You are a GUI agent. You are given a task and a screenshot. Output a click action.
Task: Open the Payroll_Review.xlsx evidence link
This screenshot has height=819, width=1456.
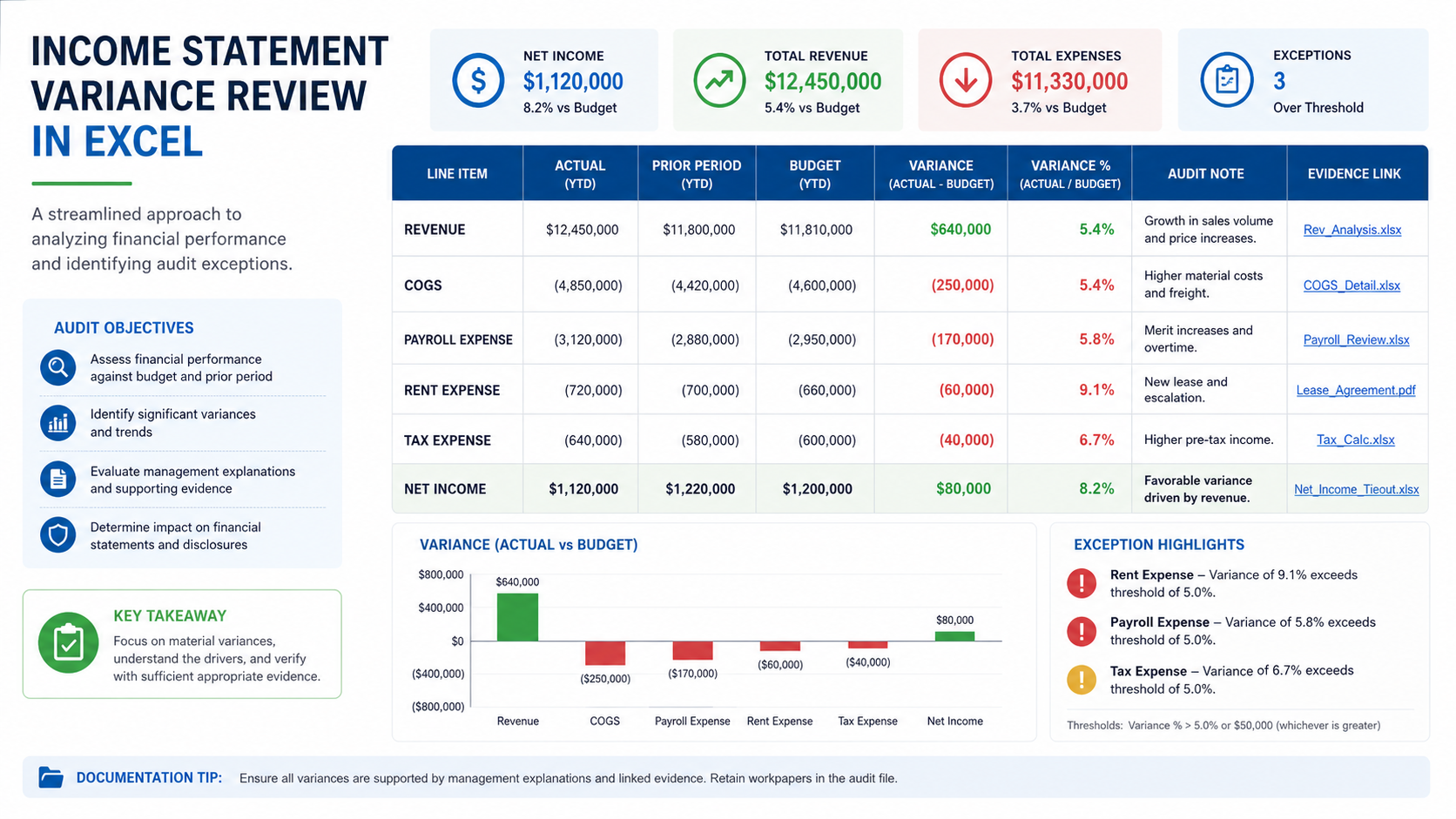[x=1356, y=340]
